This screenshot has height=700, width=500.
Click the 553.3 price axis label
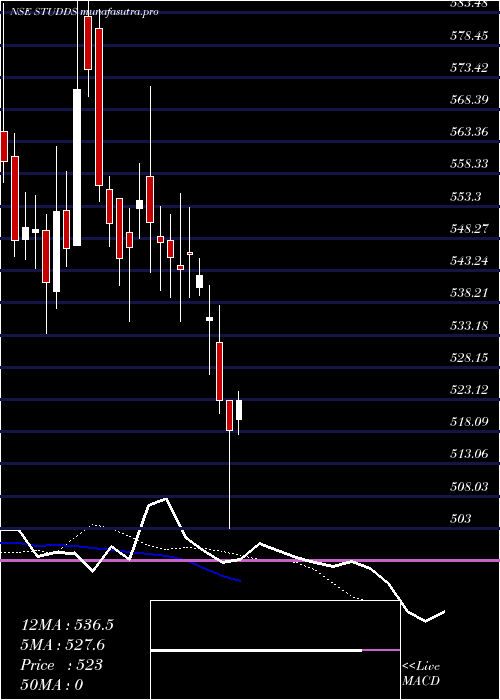click(x=466, y=196)
